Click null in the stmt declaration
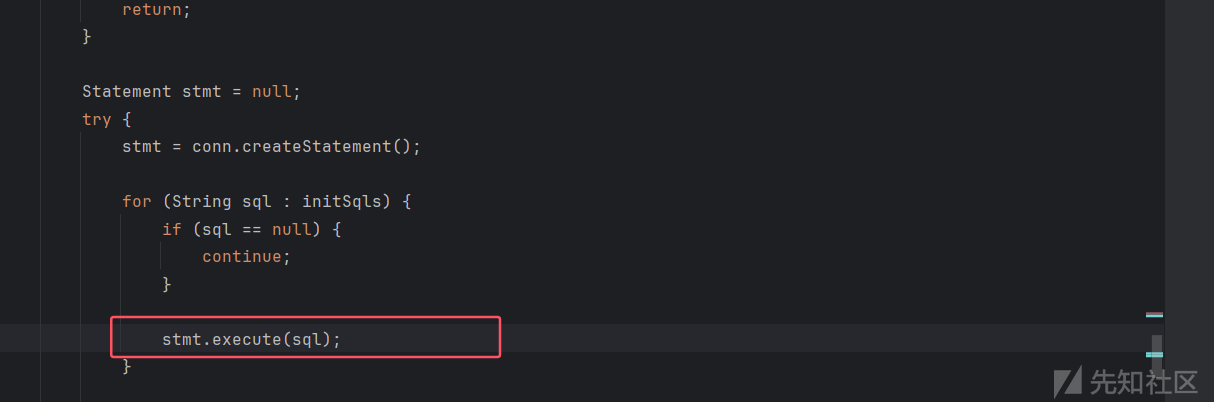The width and height of the screenshot is (1214, 402). pyautogui.click(x=272, y=91)
